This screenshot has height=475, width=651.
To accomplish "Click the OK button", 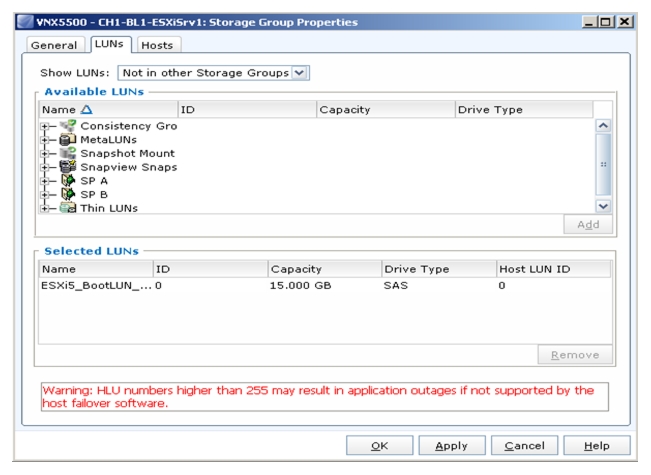I will [x=379, y=446].
